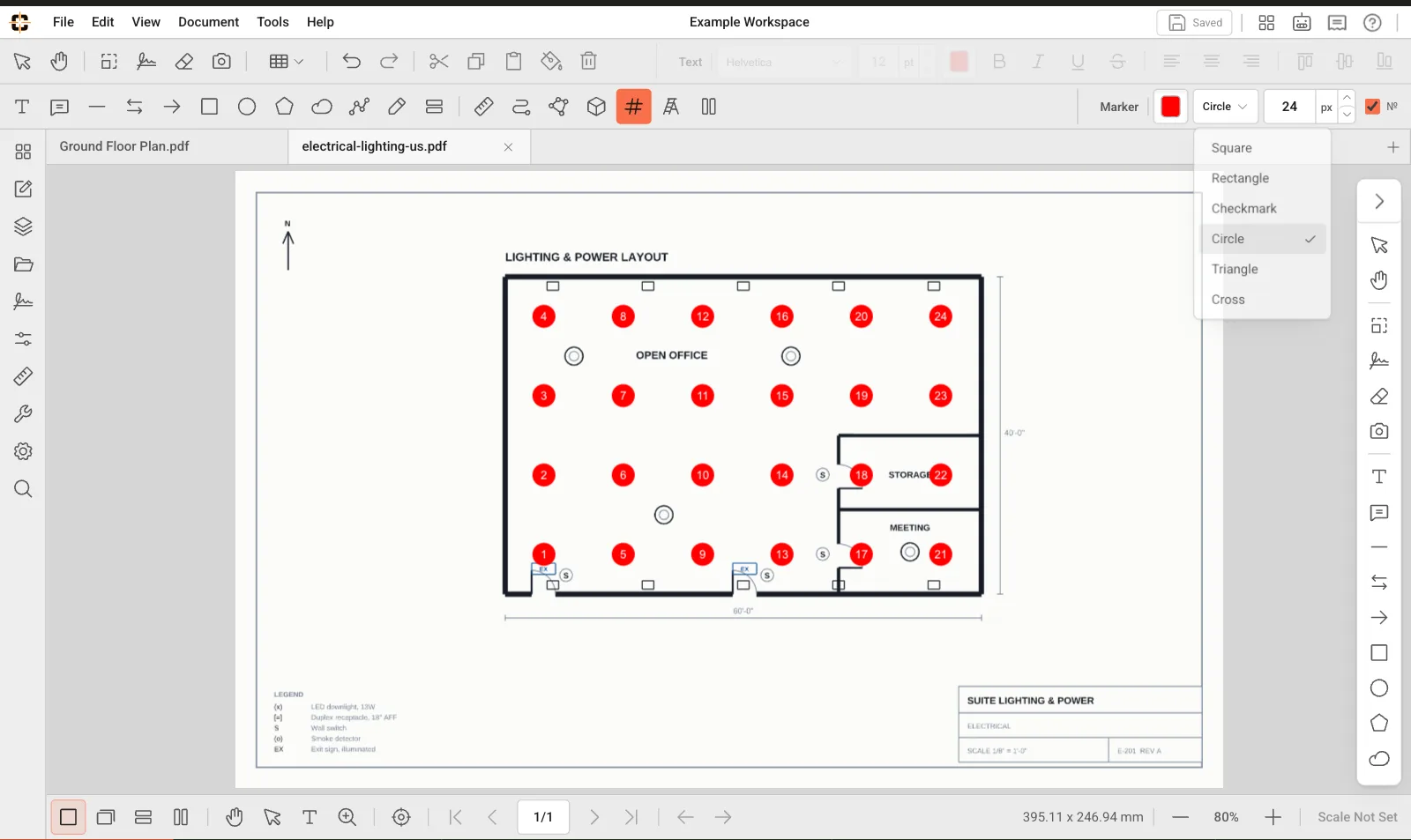Enable single page view mode in bottom bar

[68, 817]
